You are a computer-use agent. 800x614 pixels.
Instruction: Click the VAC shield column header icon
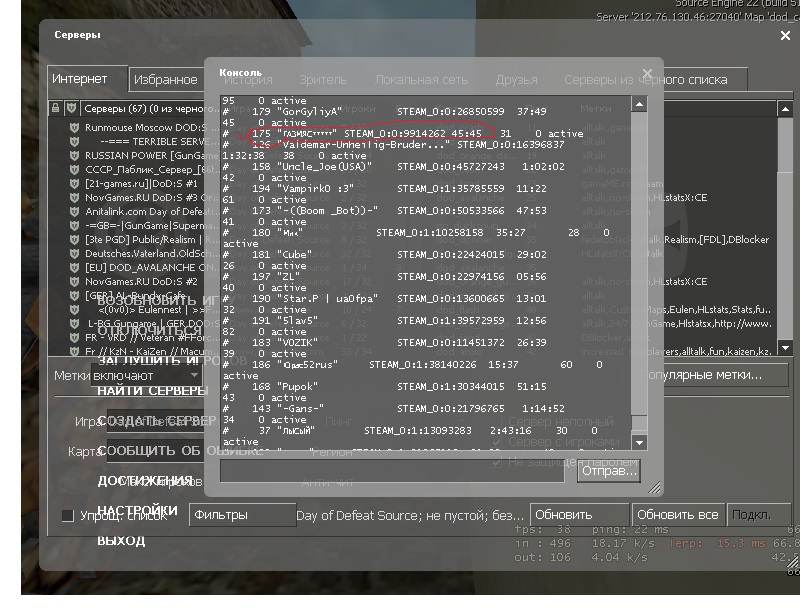pos(72,108)
